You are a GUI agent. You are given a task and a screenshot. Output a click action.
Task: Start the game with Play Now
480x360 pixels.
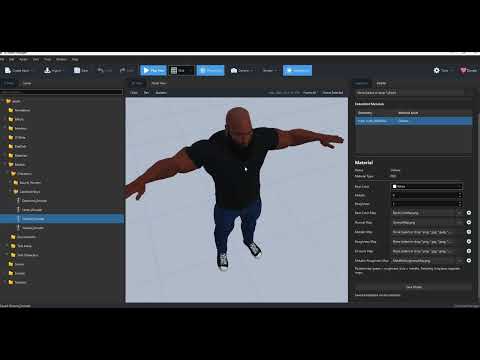(x=153, y=70)
